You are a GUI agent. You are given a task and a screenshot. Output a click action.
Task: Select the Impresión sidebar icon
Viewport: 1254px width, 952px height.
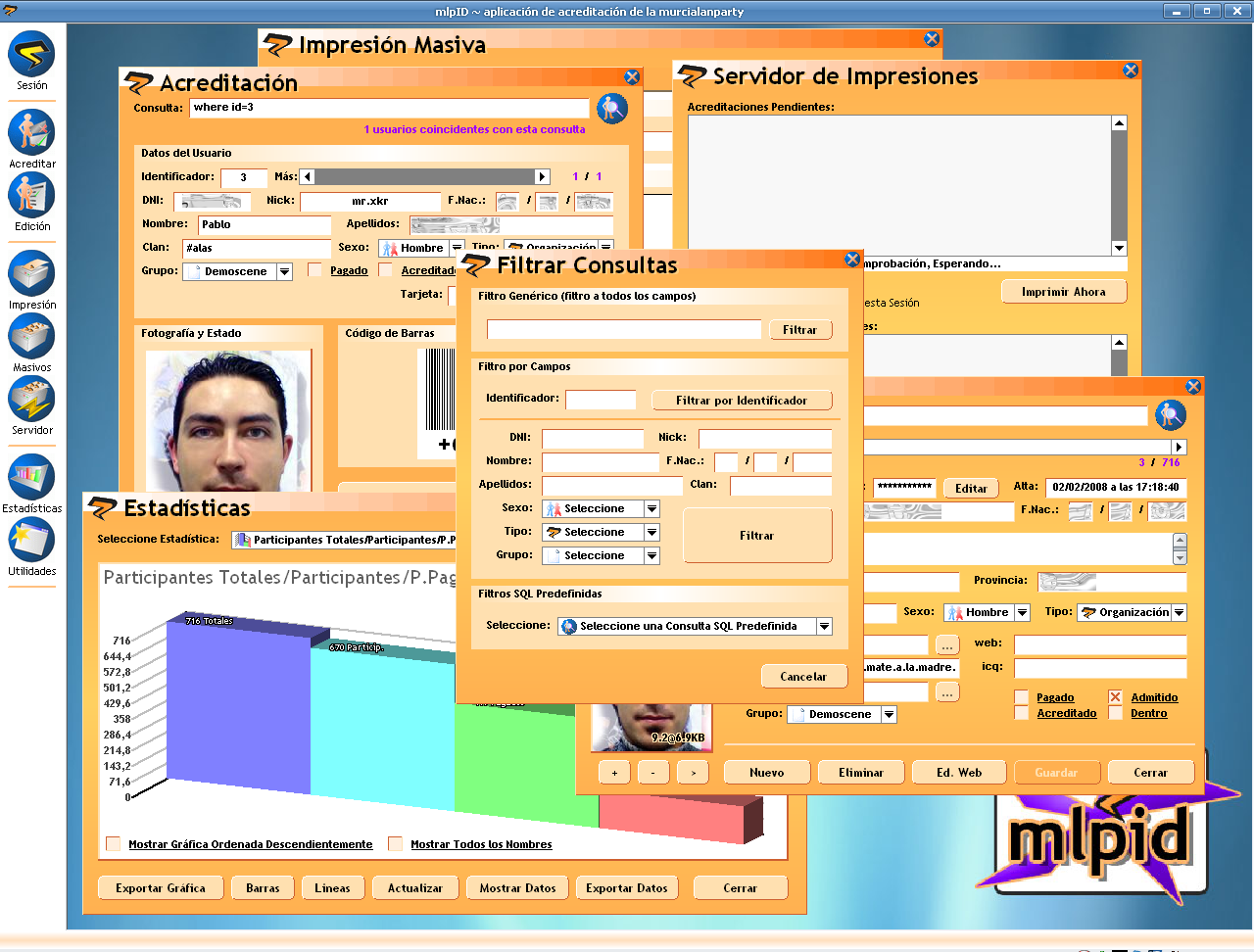31,274
